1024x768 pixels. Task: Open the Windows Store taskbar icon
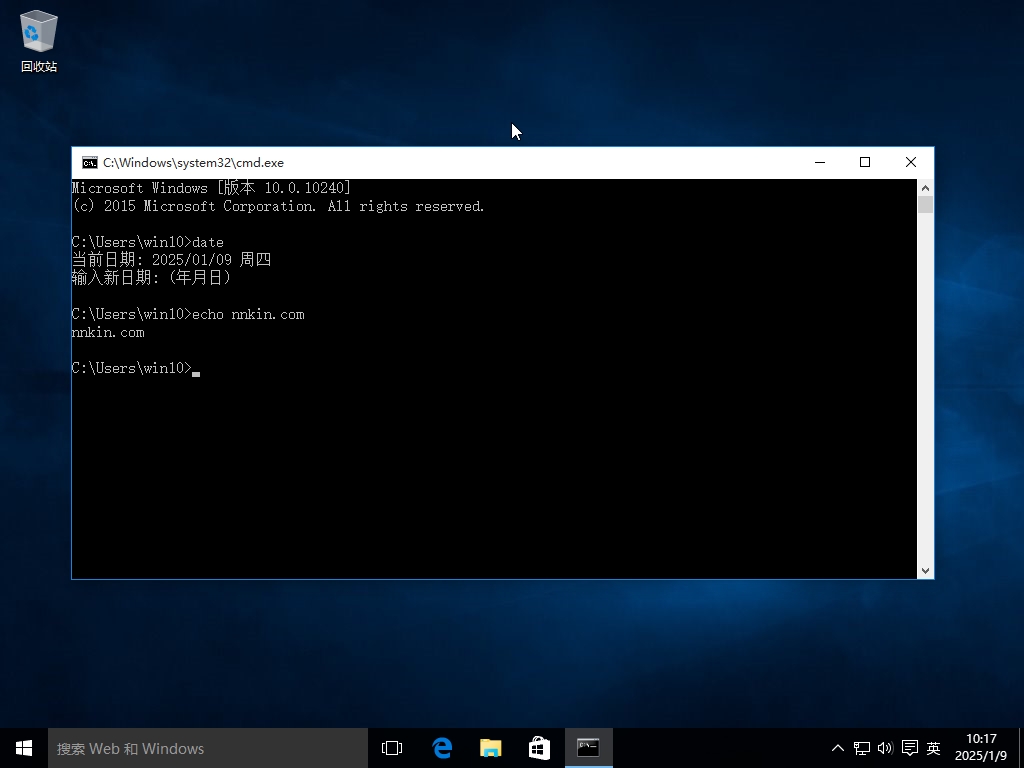[539, 748]
